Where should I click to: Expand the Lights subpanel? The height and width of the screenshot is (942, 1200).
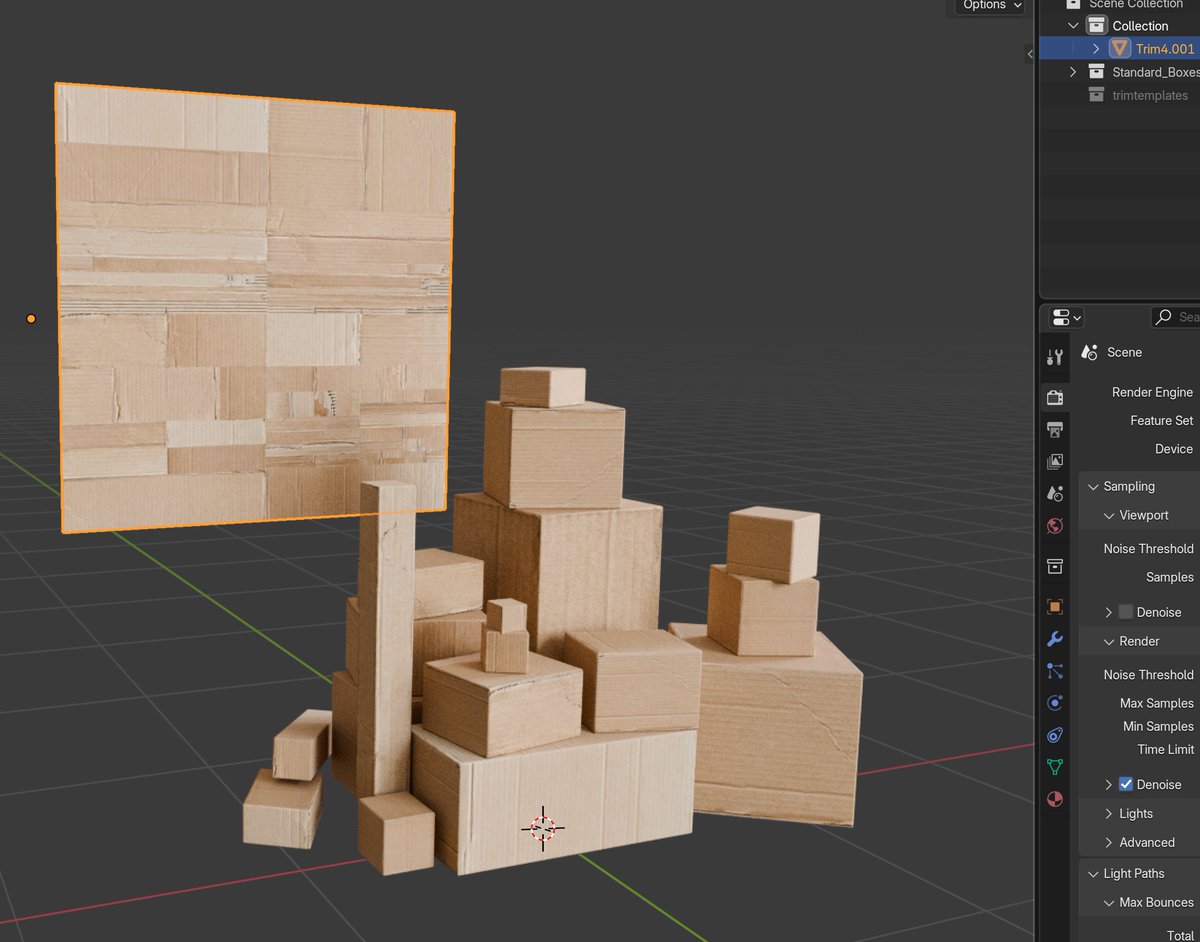1109,814
